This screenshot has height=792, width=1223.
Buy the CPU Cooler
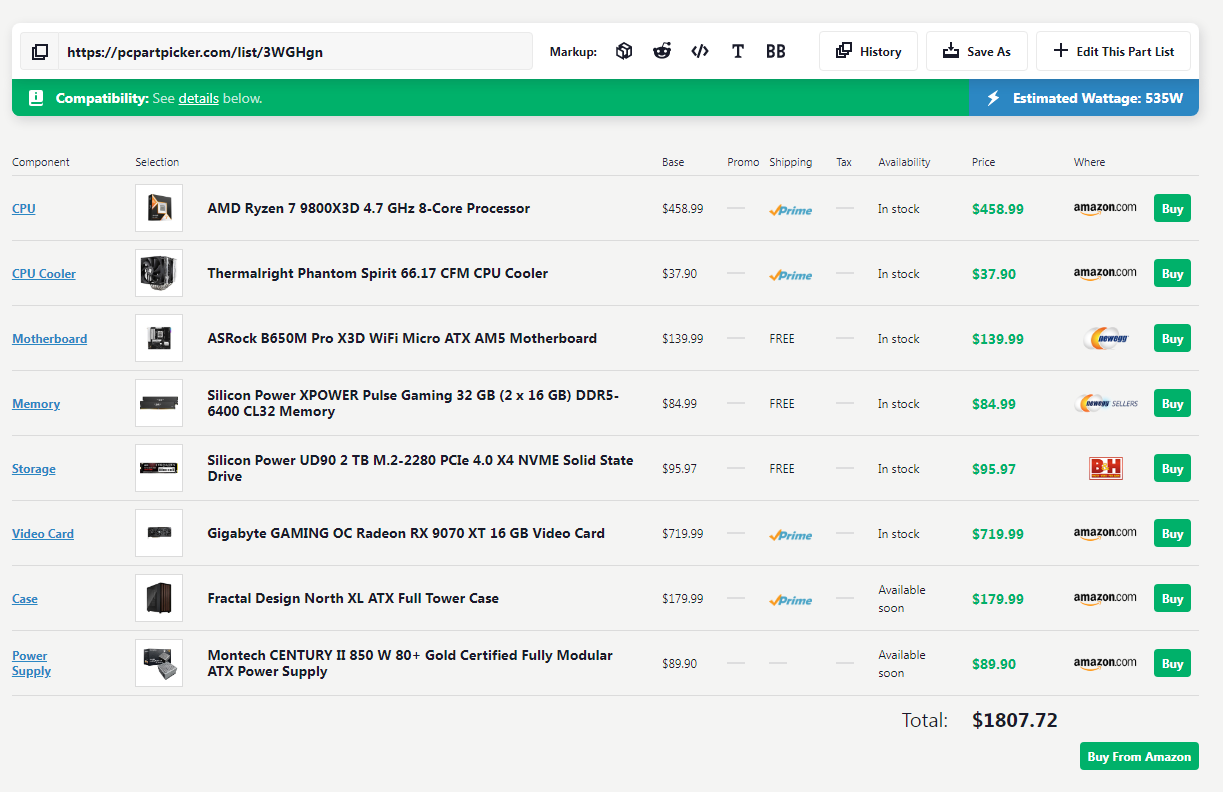(1172, 273)
